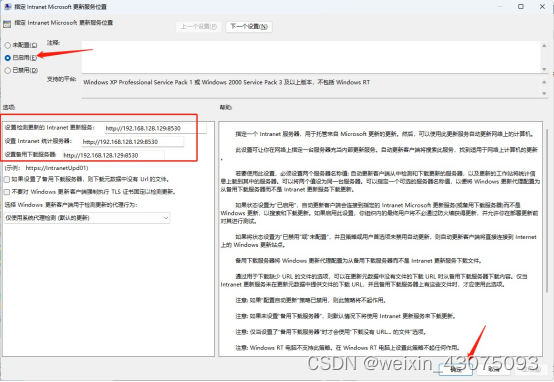The image size is (554, 382).
Task: Confirm with the 确定 (OK) button
Action: click(x=456, y=369)
